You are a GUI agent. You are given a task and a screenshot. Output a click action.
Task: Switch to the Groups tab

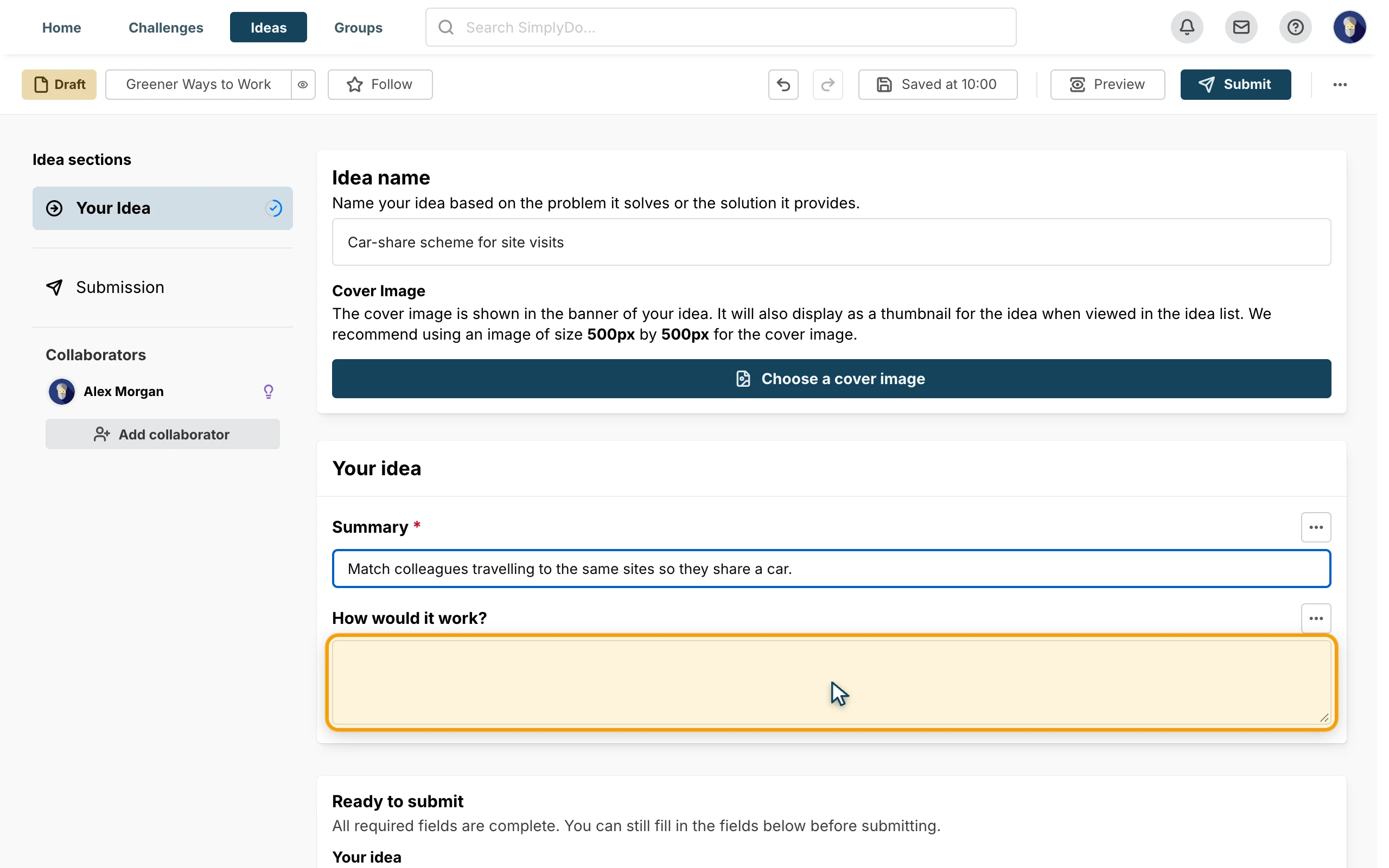coord(358,28)
